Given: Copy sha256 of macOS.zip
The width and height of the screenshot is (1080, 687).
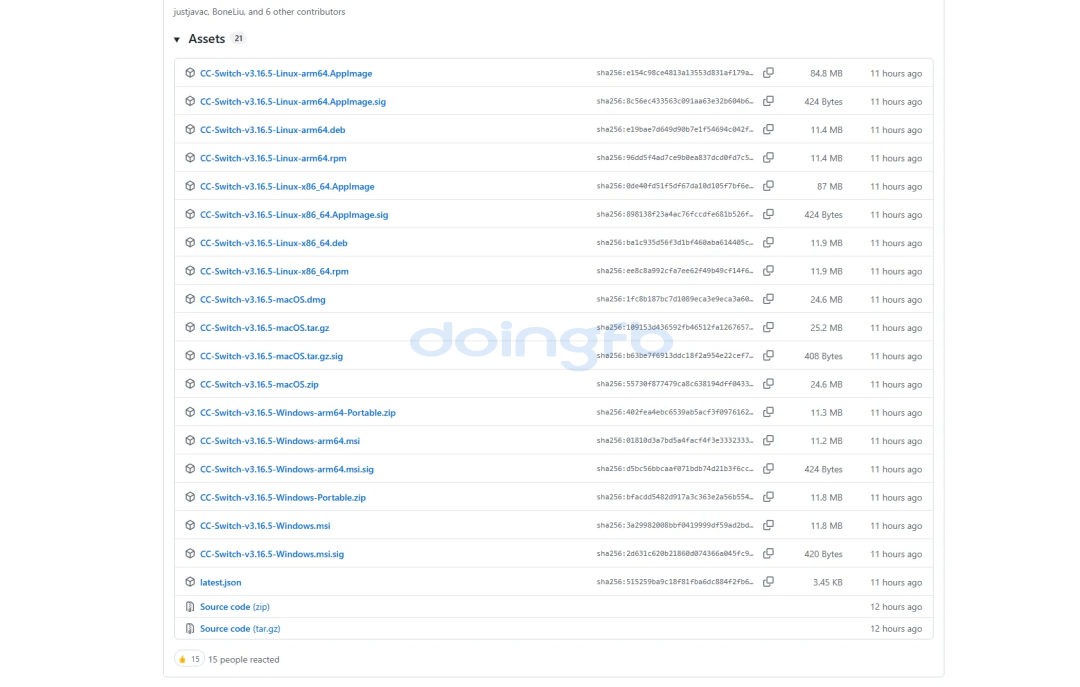Looking at the screenshot, I should click(x=768, y=383).
